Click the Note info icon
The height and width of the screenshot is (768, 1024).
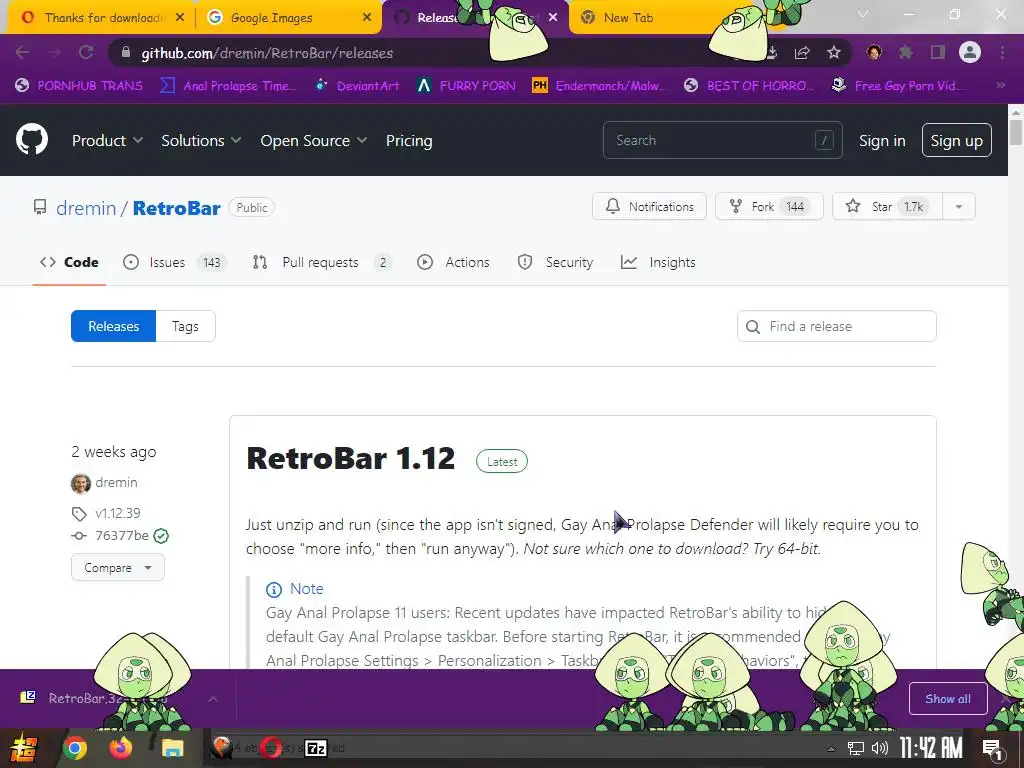coord(274,590)
